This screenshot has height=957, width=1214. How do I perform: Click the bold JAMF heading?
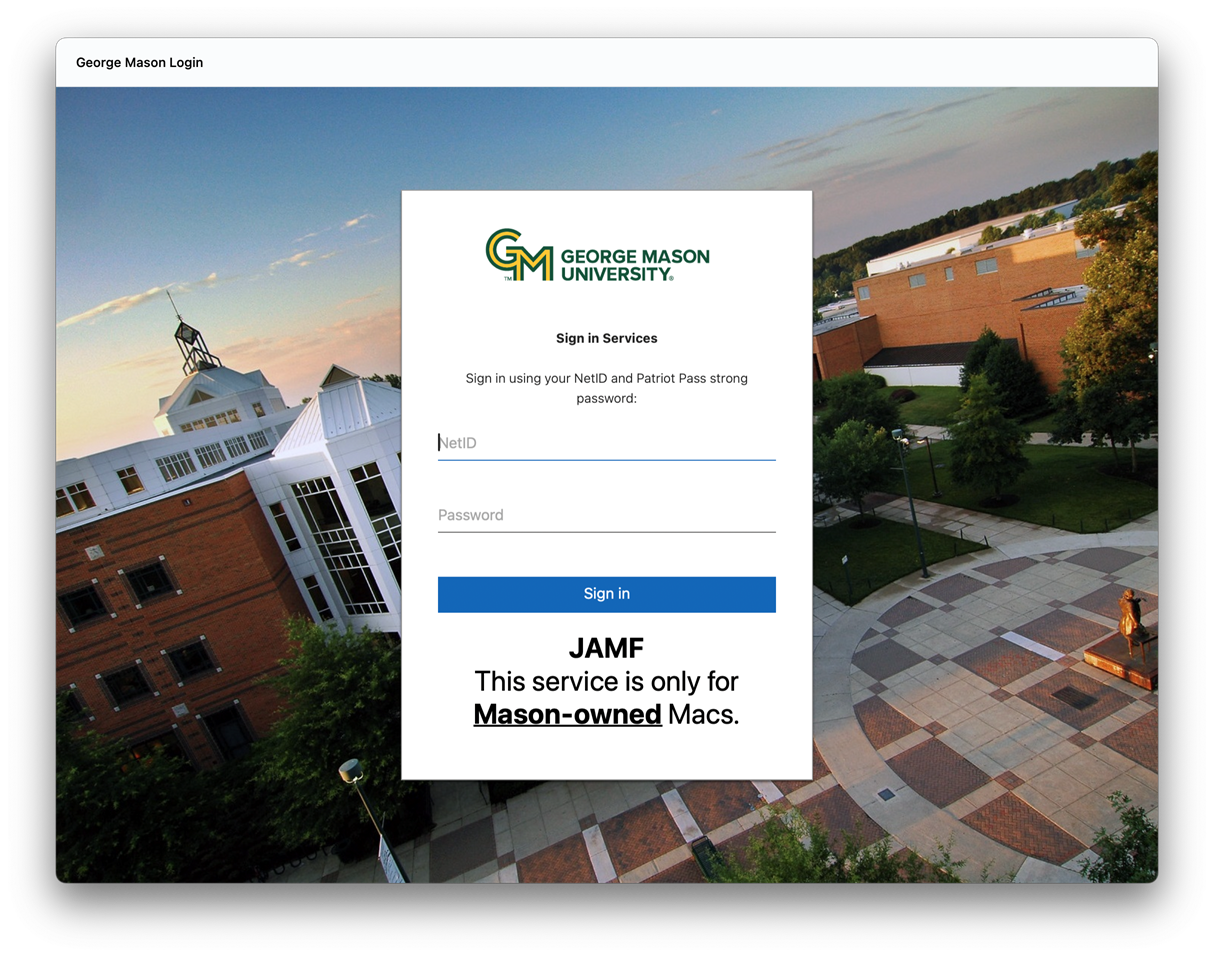[606, 648]
